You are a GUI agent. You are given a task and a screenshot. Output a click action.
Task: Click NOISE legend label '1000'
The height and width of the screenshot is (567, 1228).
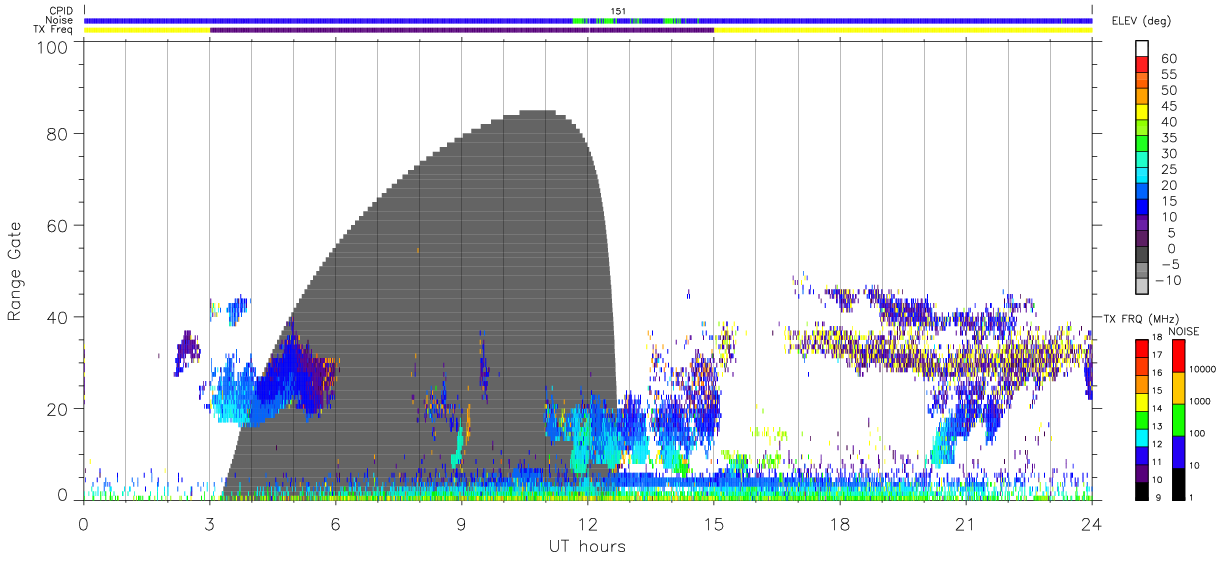point(1201,401)
